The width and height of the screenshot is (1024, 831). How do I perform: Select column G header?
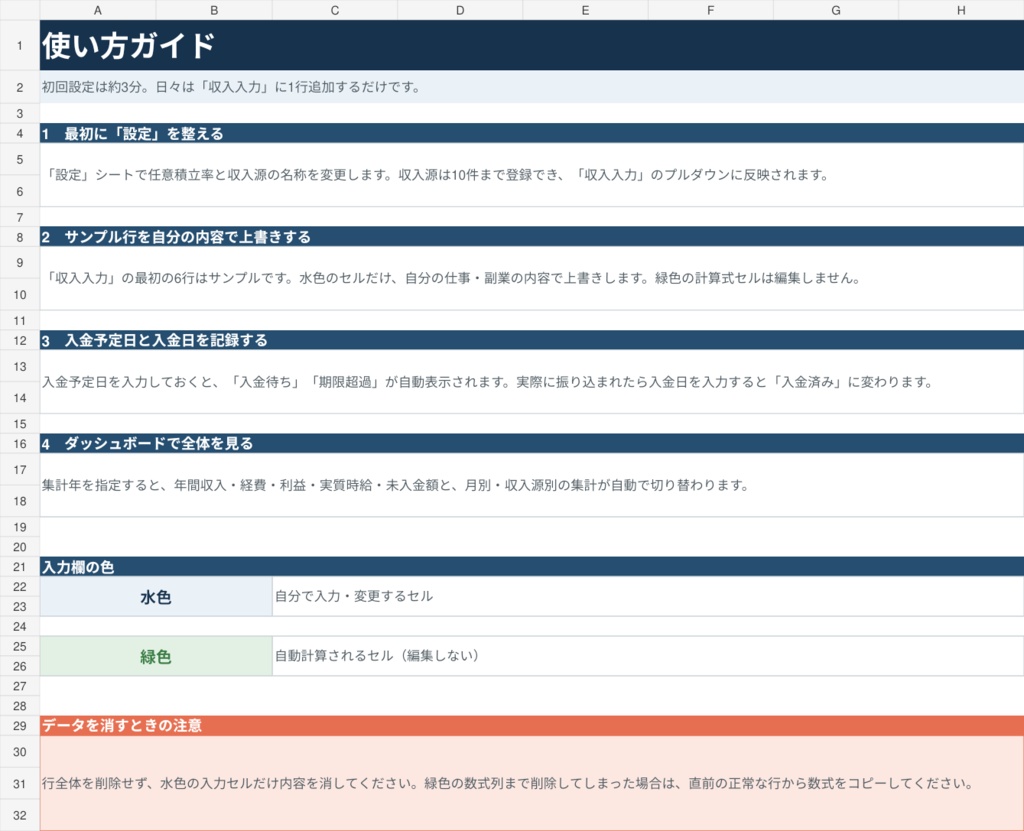[836, 10]
